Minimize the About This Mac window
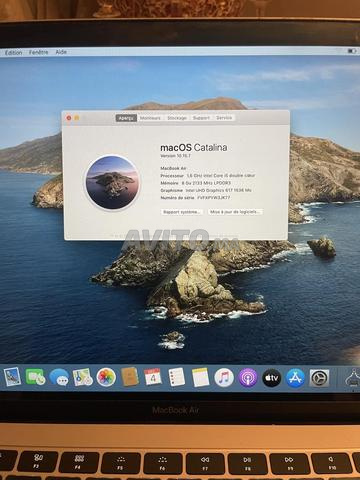The image size is (360, 480). pyautogui.click(x=77, y=118)
